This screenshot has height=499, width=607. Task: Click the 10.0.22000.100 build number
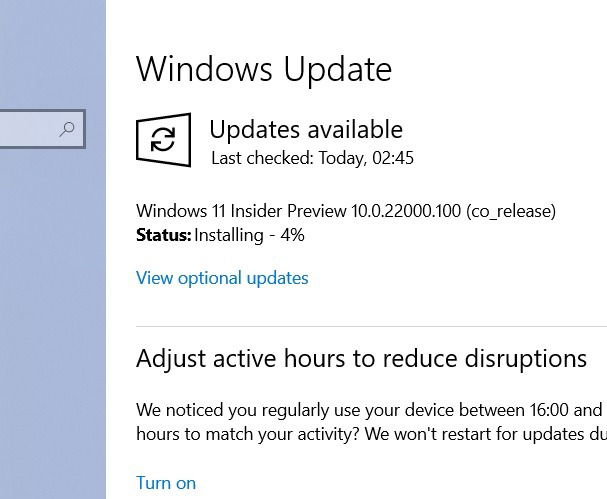pyautogui.click(x=406, y=211)
